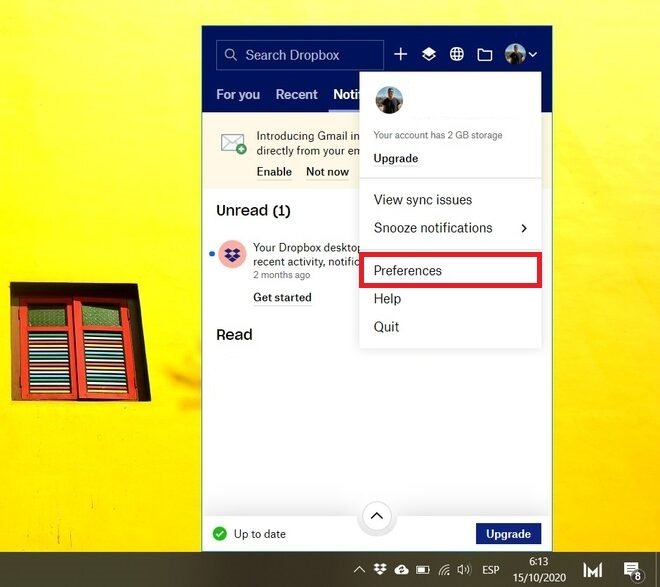This screenshot has width=660, height=587.
Task: Select Help in the account menu
Action: pyautogui.click(x=387, y=298)
